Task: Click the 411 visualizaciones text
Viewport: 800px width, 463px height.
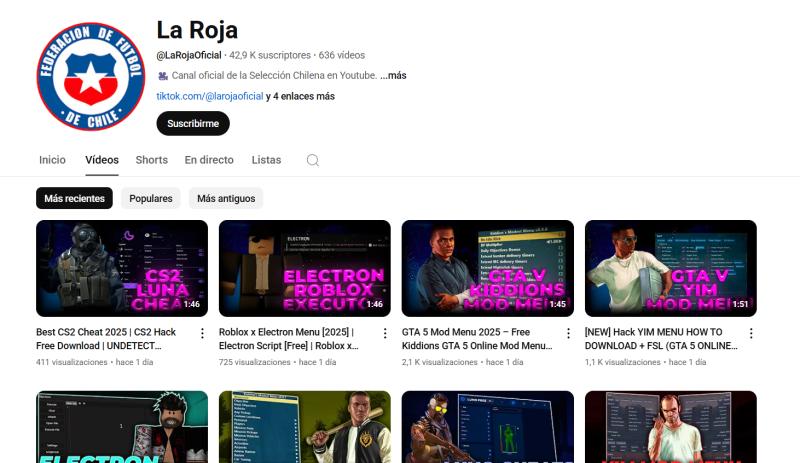Action: click(x=72, y=362)
